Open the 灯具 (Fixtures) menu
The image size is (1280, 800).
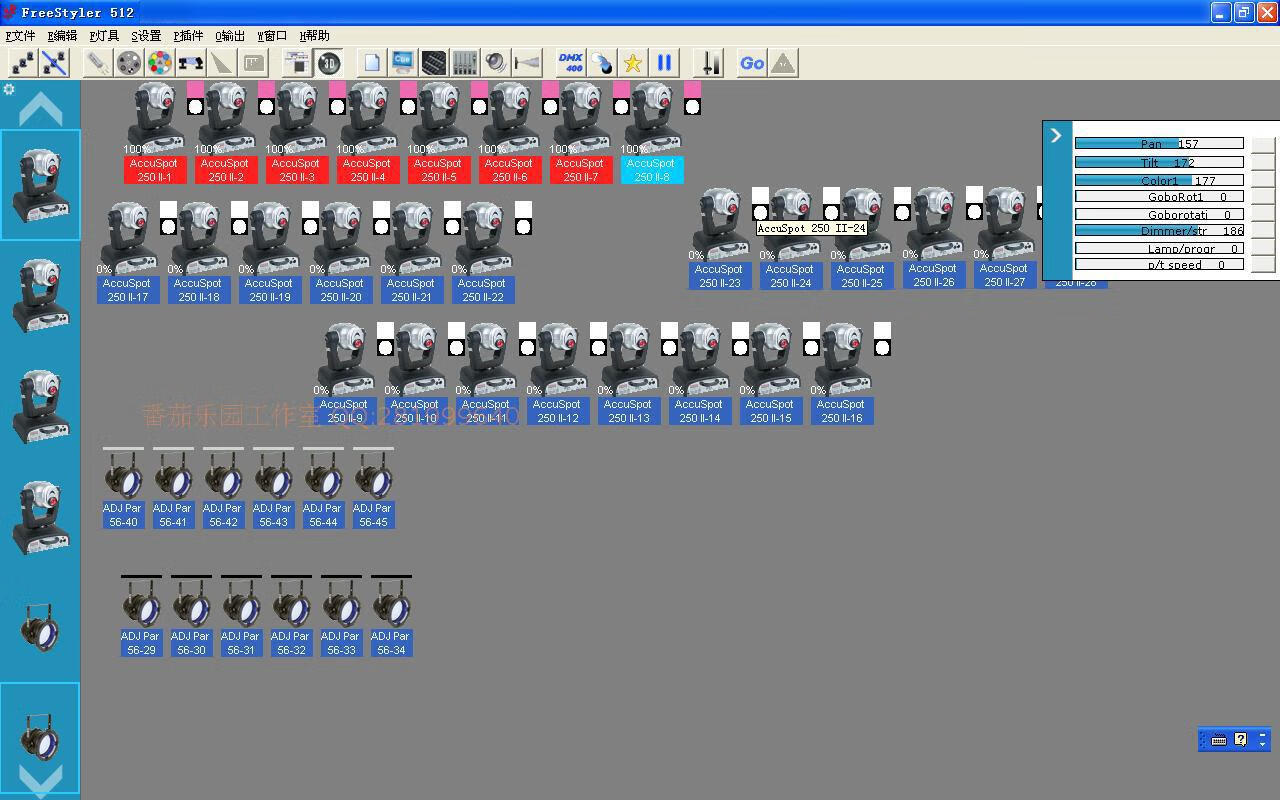[104, 36]
